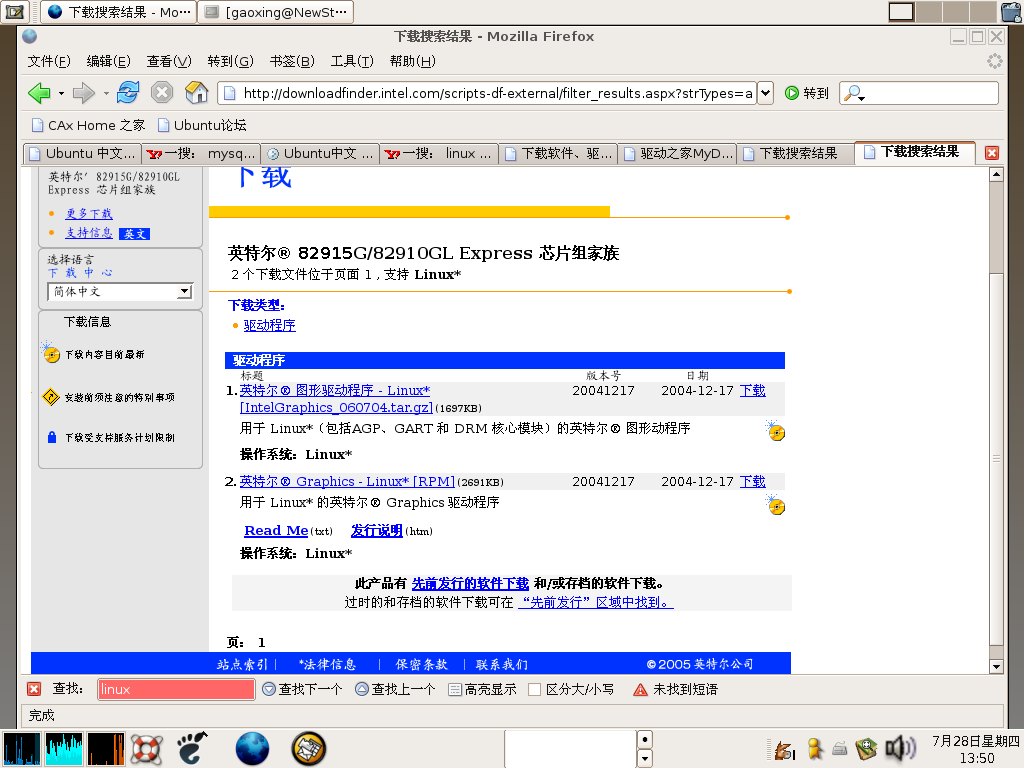Reload the page with refresh icon
The image size is (1024, 768).
(x=128, y=92)
